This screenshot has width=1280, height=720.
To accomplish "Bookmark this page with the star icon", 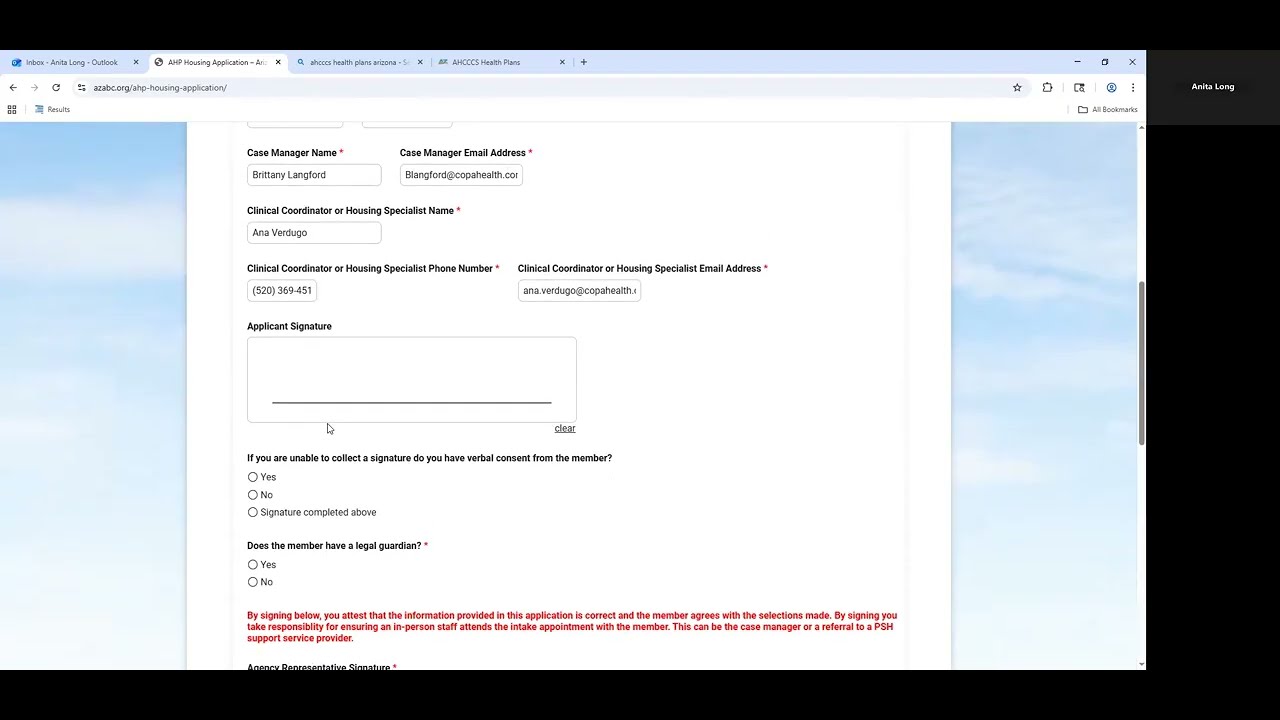I will tap(1017, 88).
